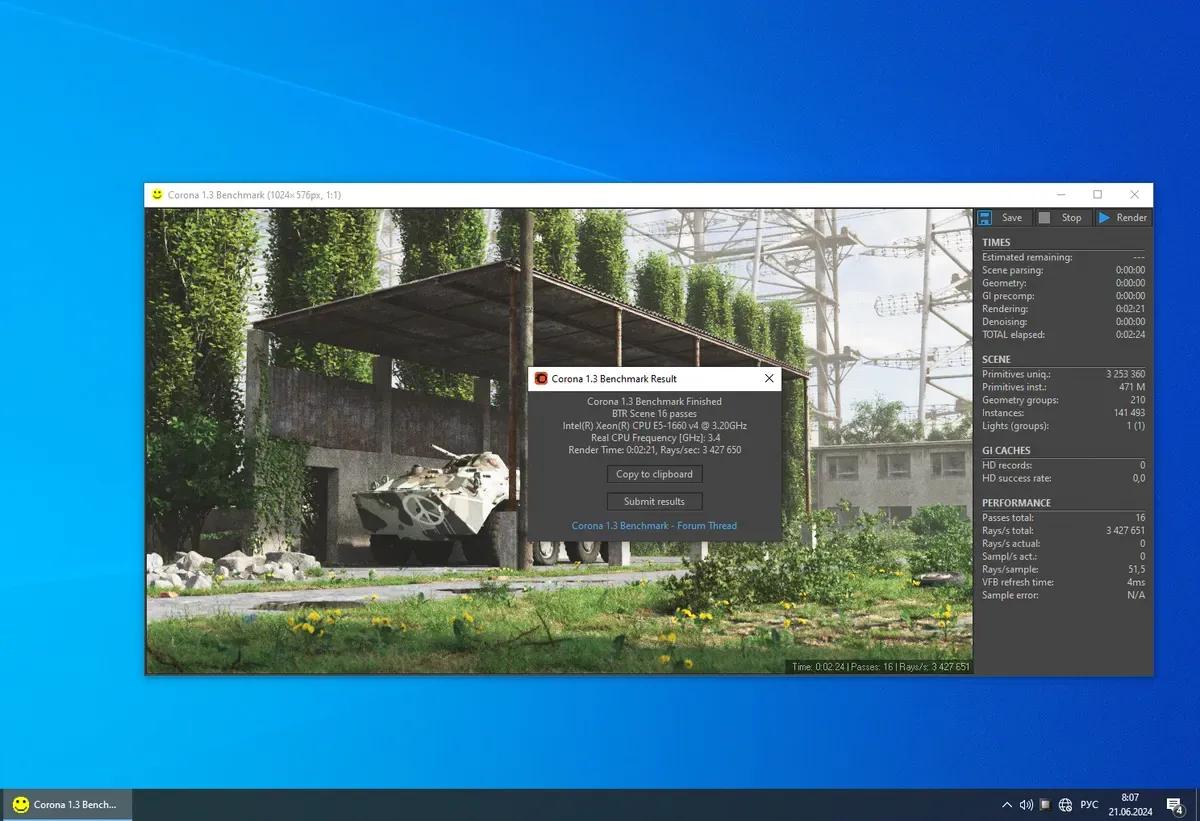This screenshot has width=1200, height=821.
Task: Maximize the Corona Benchmark window
Action: 1097,195
